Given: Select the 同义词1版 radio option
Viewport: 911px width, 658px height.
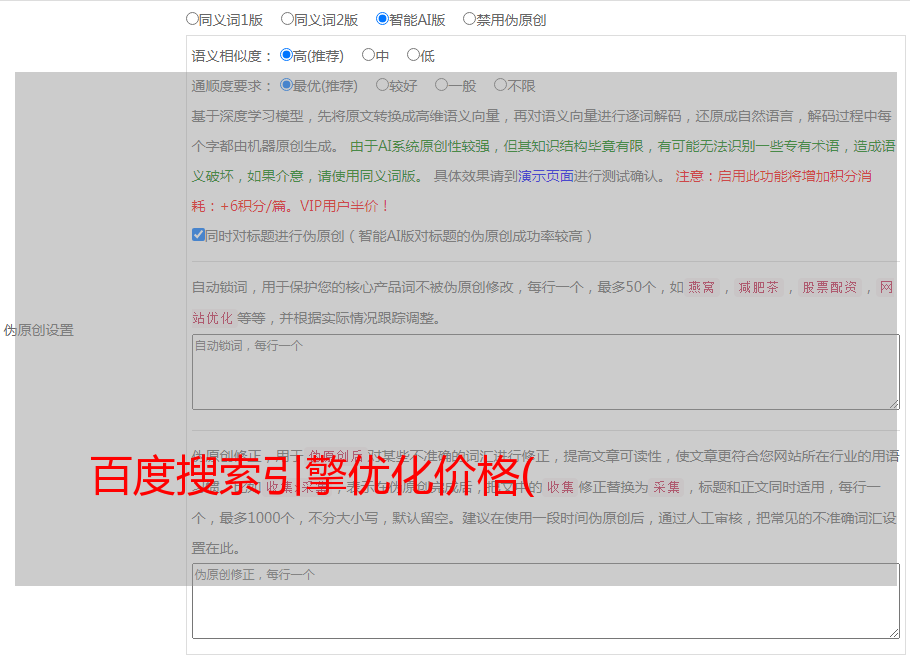Looking at the screenshot, I should point(192,19).
